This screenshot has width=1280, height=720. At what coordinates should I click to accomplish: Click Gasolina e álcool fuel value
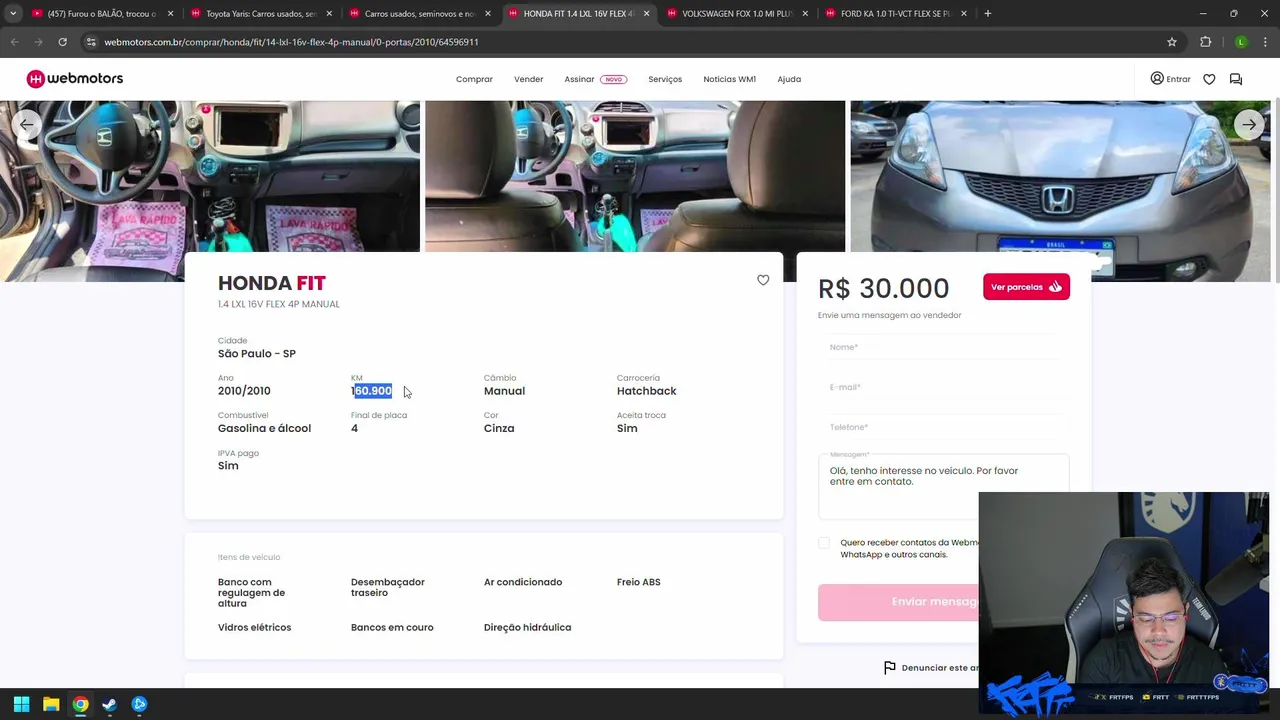tap(264, 428)
